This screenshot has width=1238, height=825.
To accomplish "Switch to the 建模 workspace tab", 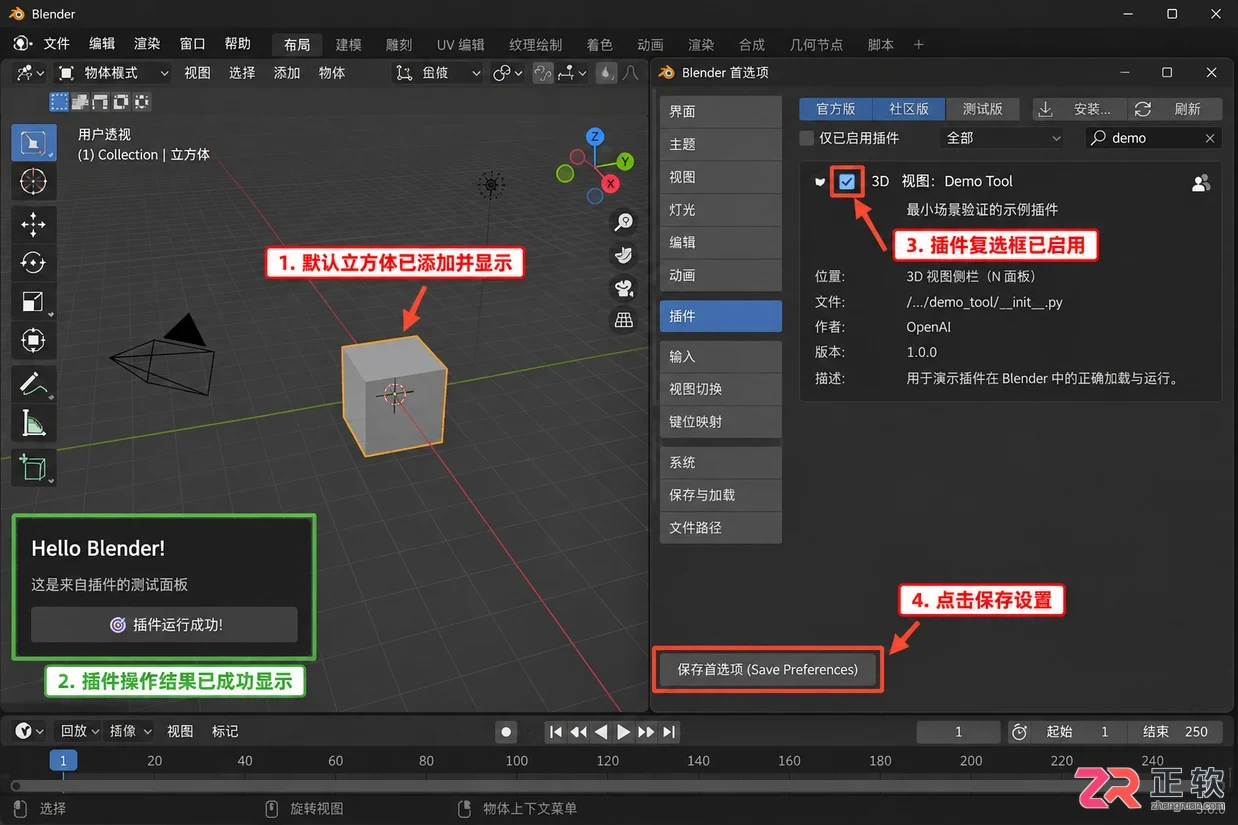I will [x=349, y=45].
